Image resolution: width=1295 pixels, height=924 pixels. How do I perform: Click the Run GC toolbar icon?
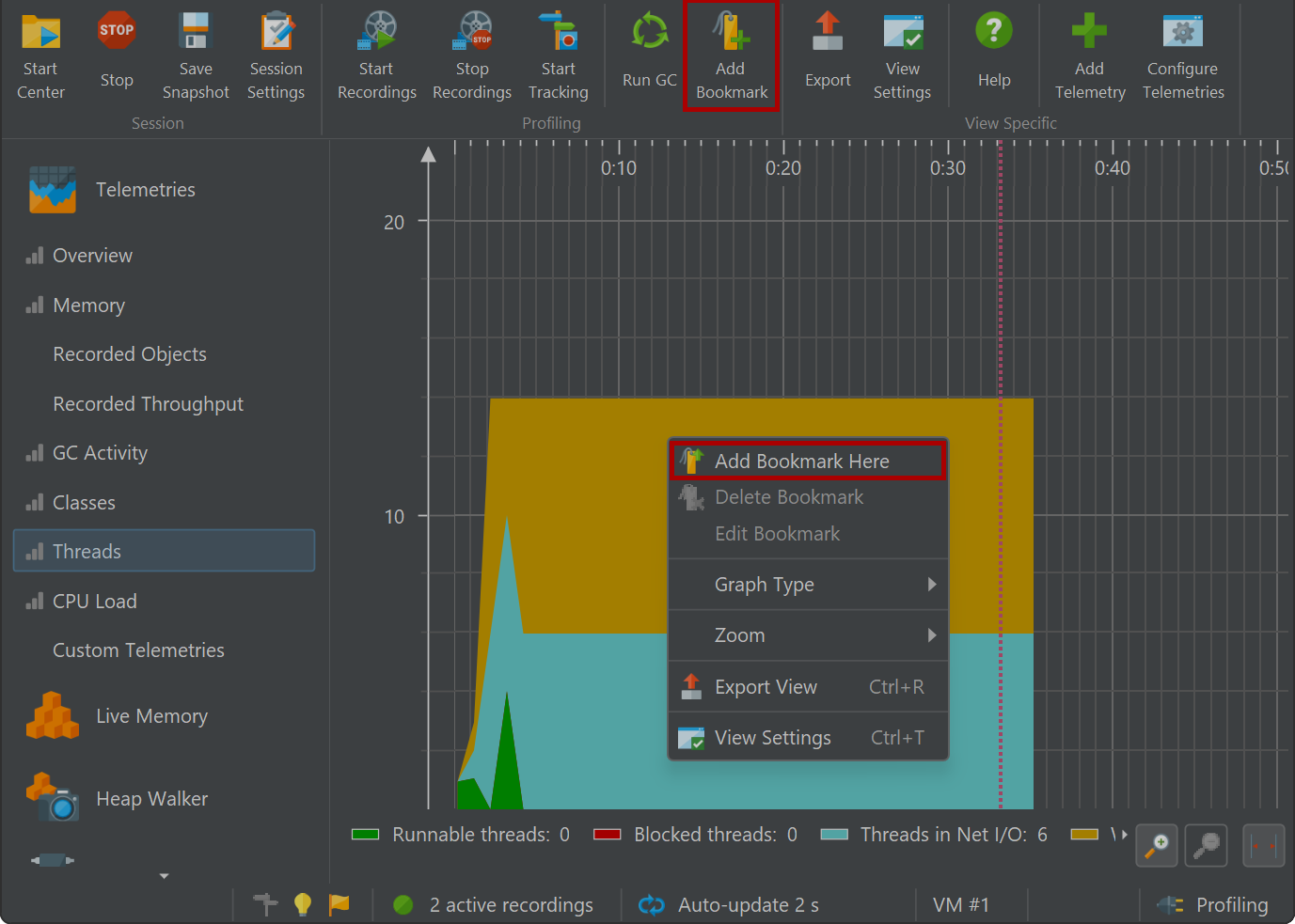point(649,33)
